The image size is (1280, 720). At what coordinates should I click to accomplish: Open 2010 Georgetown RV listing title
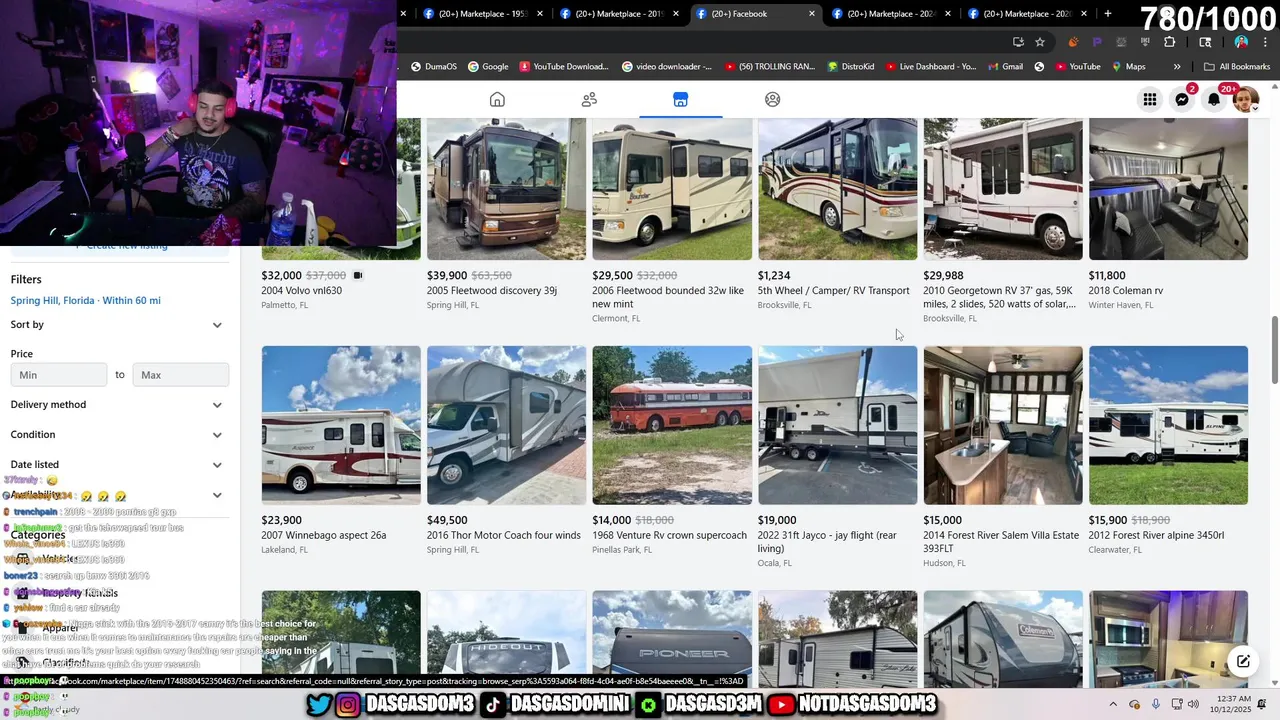click(x=1000, y=297)
